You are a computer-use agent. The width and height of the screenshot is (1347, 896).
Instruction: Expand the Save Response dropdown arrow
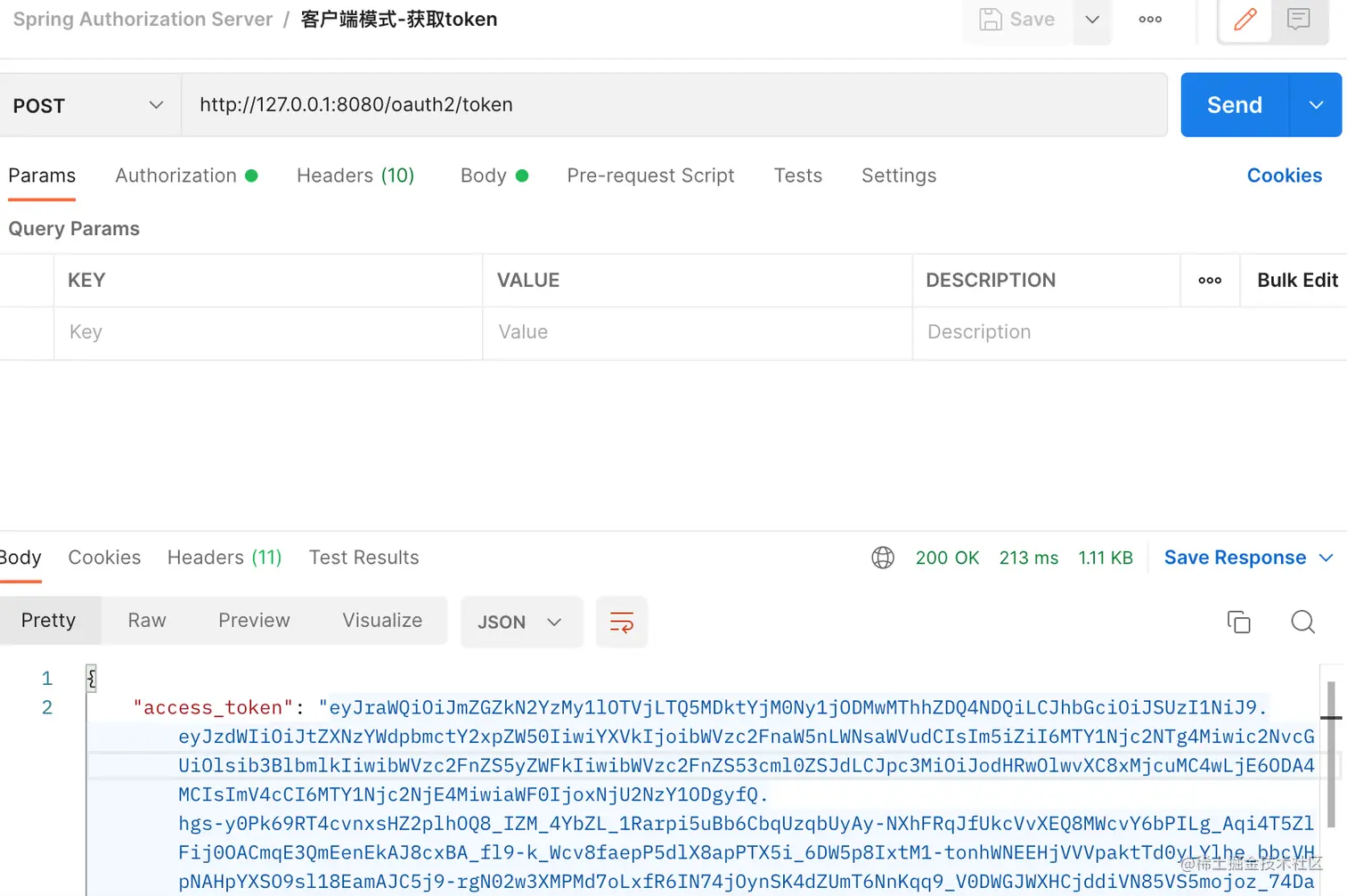point(1326,558)
